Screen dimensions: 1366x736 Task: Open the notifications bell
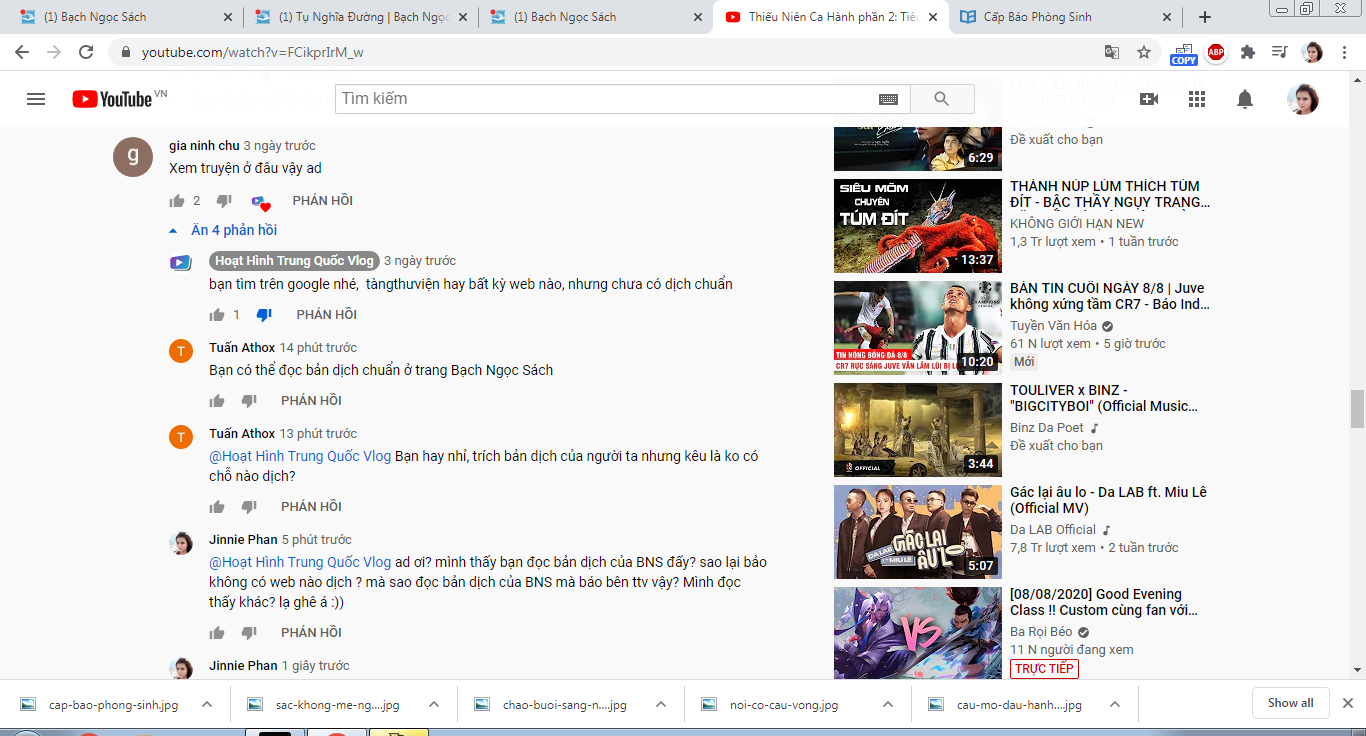click(x=1245, y=99)
